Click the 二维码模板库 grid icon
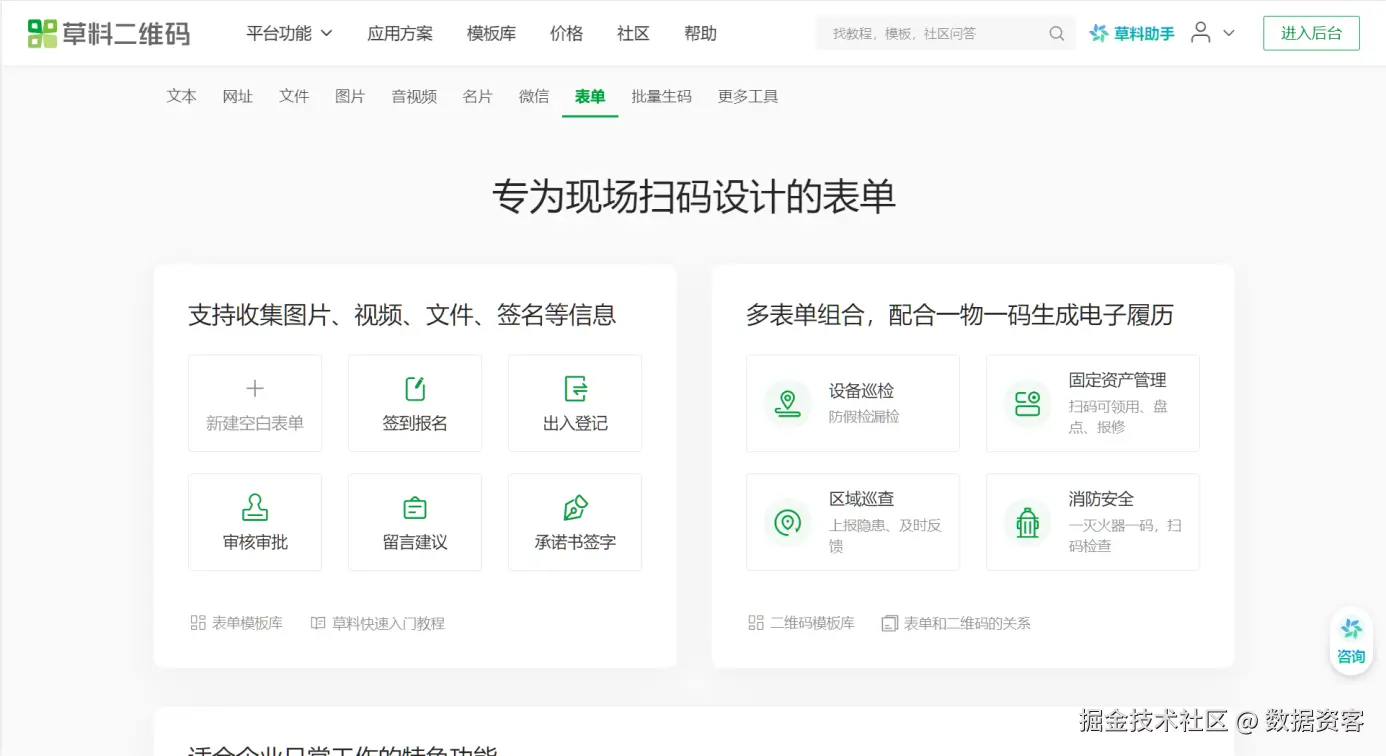Image resolution: width=1386 pixels, height=756 pixels. coord(756,623)
